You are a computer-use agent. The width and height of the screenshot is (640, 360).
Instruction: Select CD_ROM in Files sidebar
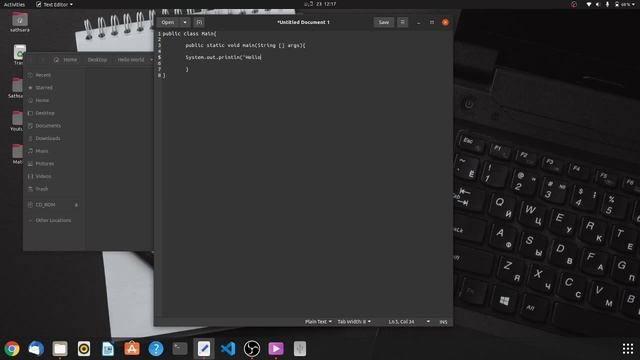45,204
